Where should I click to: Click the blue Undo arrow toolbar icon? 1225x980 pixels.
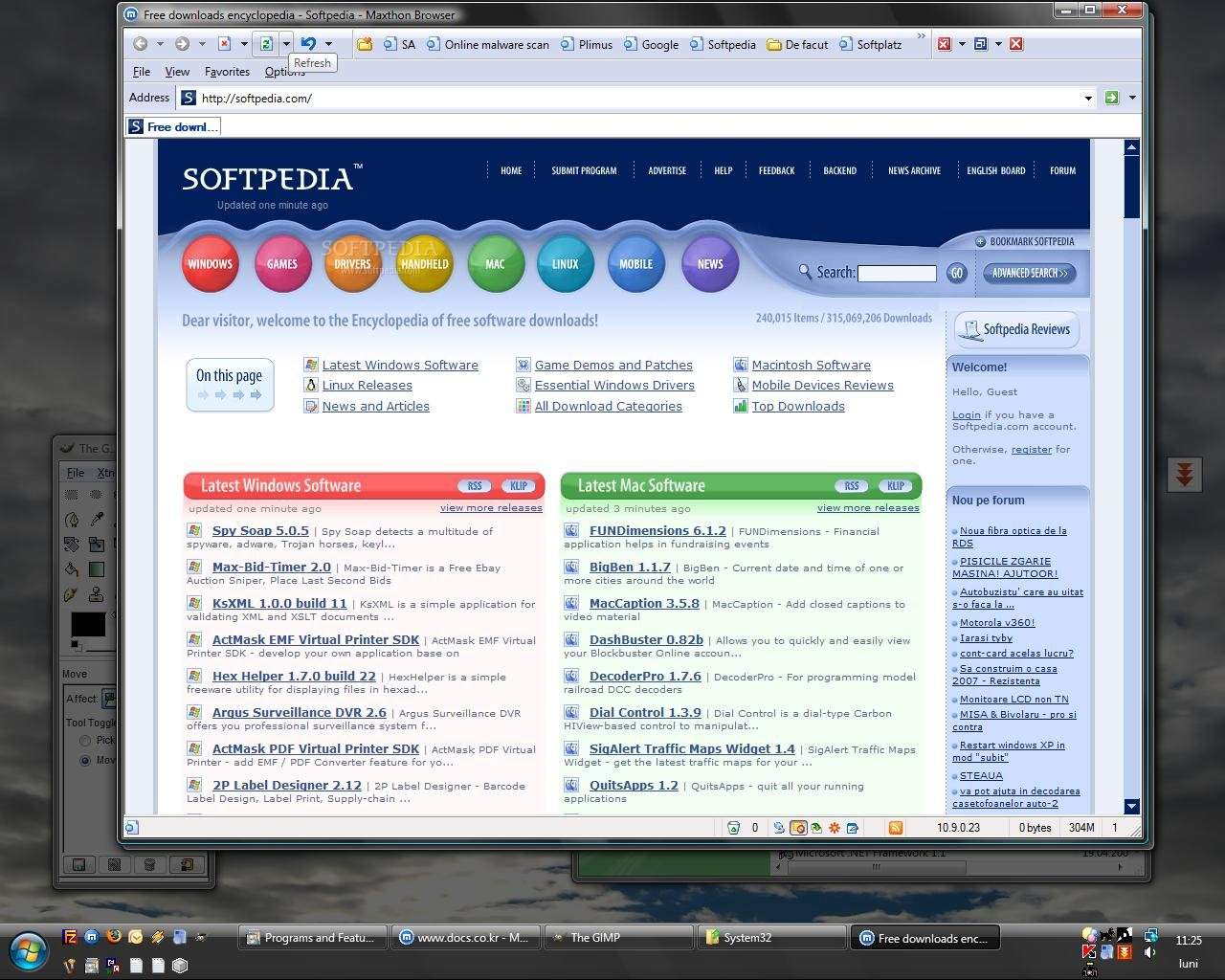click(308, 44)
